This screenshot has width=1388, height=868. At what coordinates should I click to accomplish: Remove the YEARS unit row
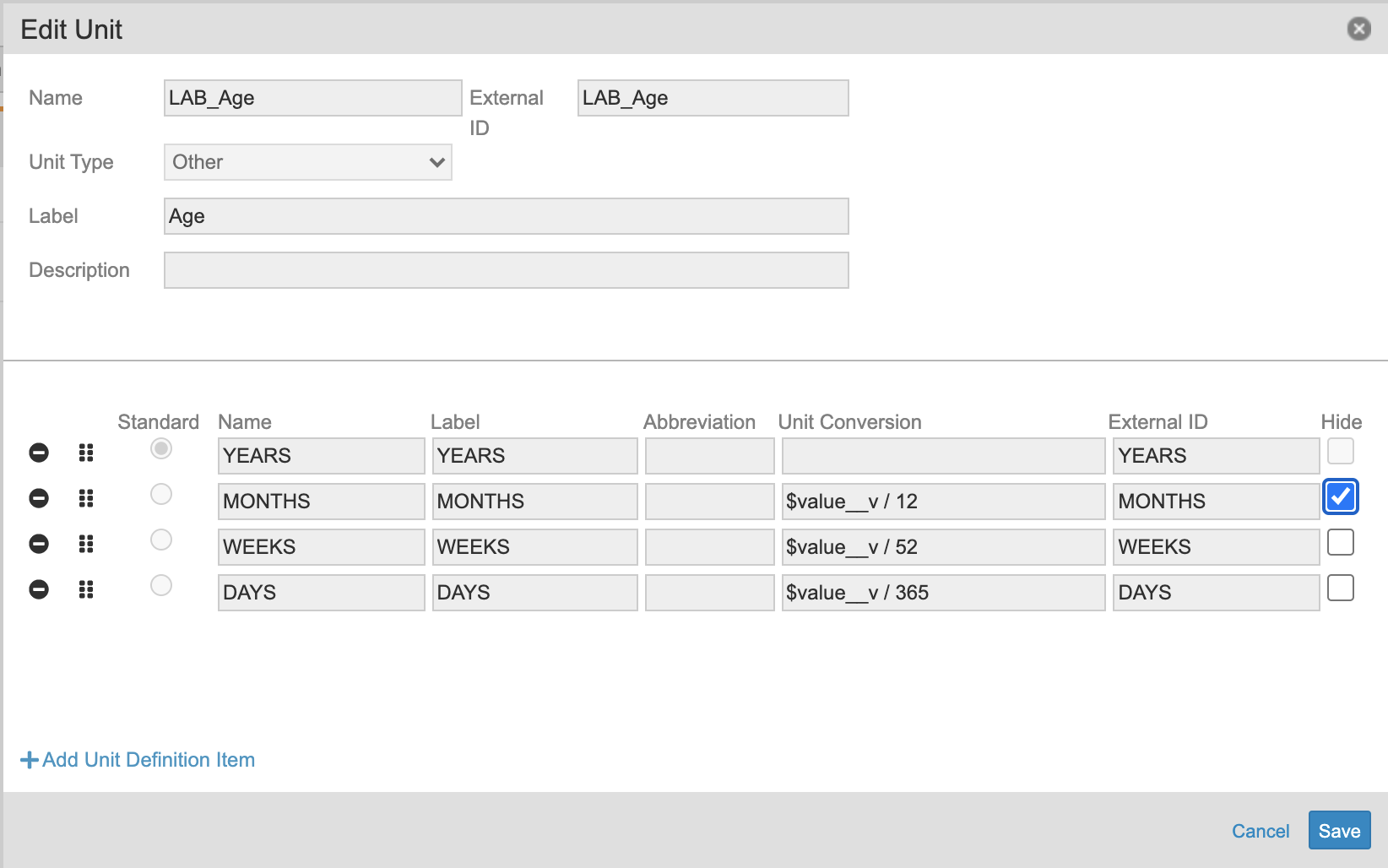click(x=39, y=453)
